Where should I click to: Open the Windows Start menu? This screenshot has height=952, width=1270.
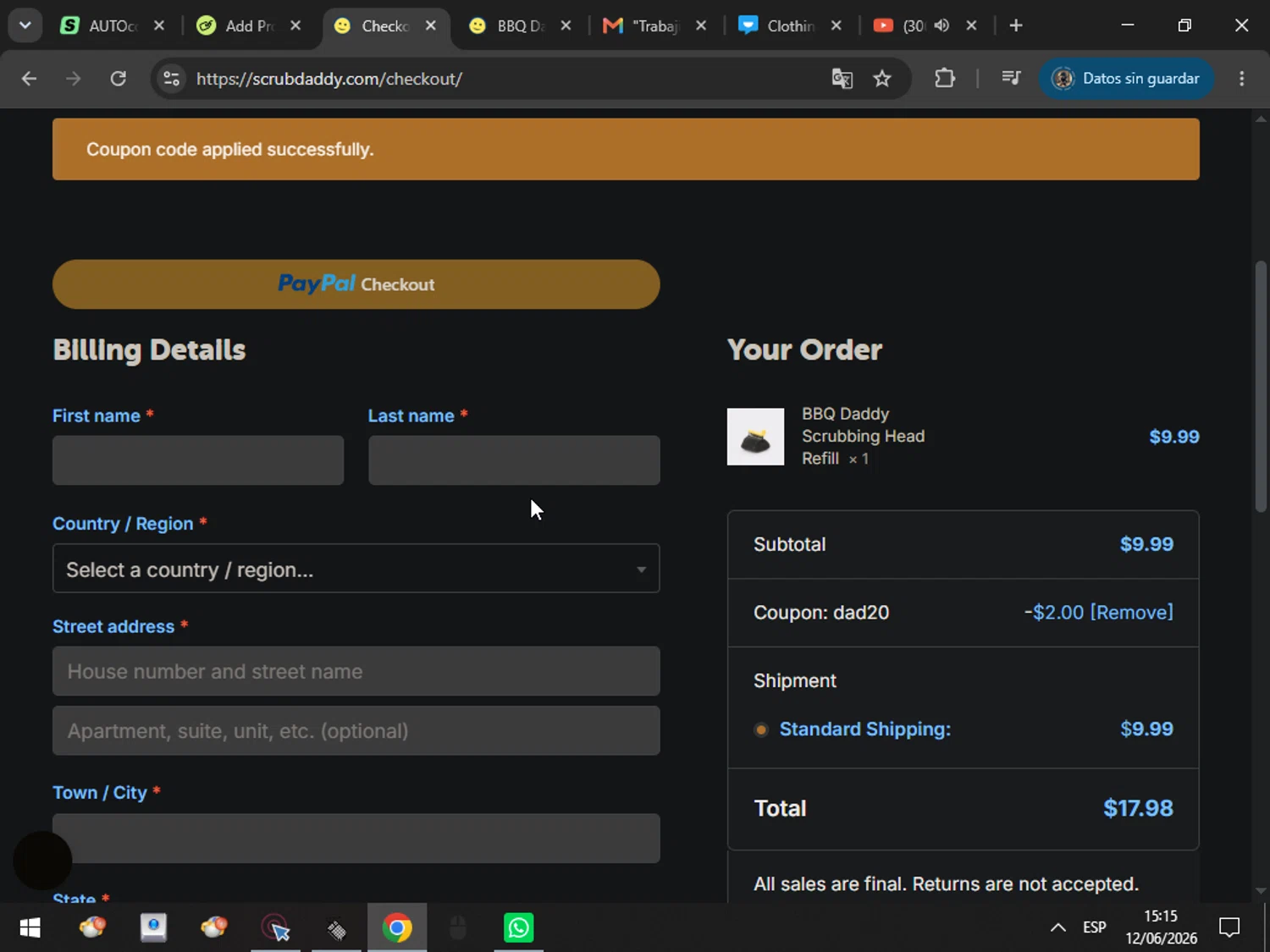pos(30,928)
